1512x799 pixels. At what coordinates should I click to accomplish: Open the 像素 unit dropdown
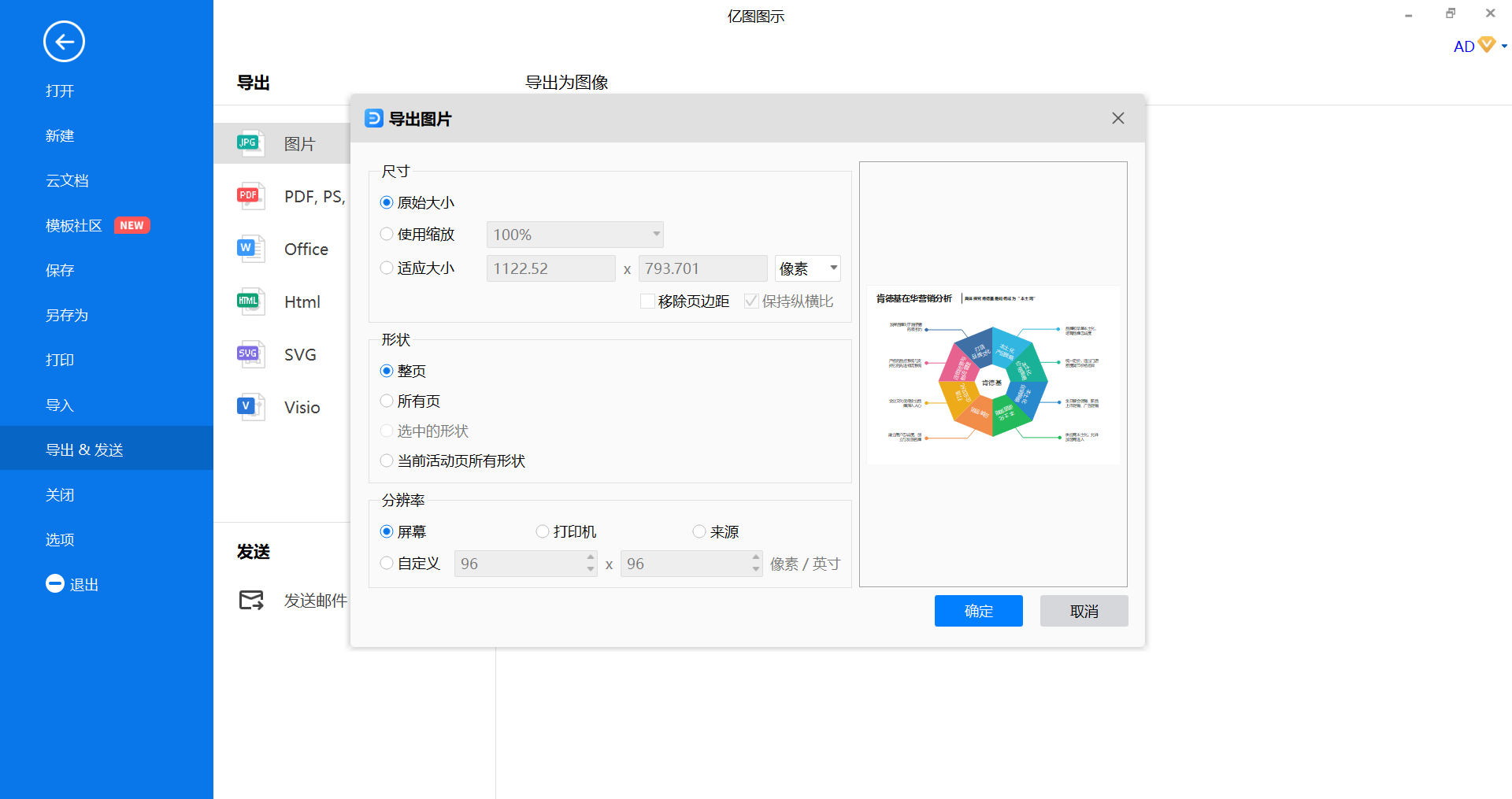[808, 268]
